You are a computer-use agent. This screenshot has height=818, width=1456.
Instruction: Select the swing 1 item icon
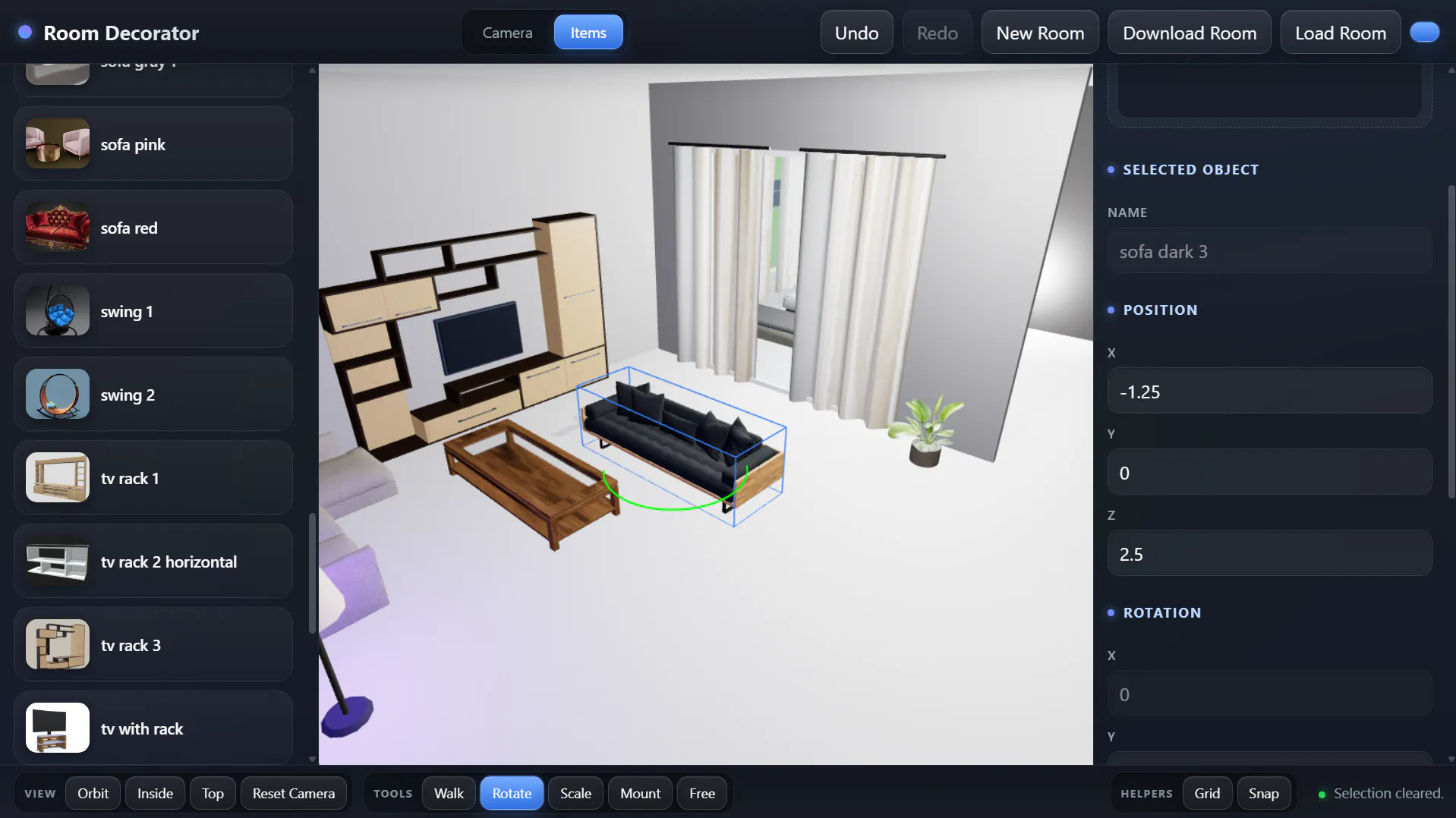(58, 310)
